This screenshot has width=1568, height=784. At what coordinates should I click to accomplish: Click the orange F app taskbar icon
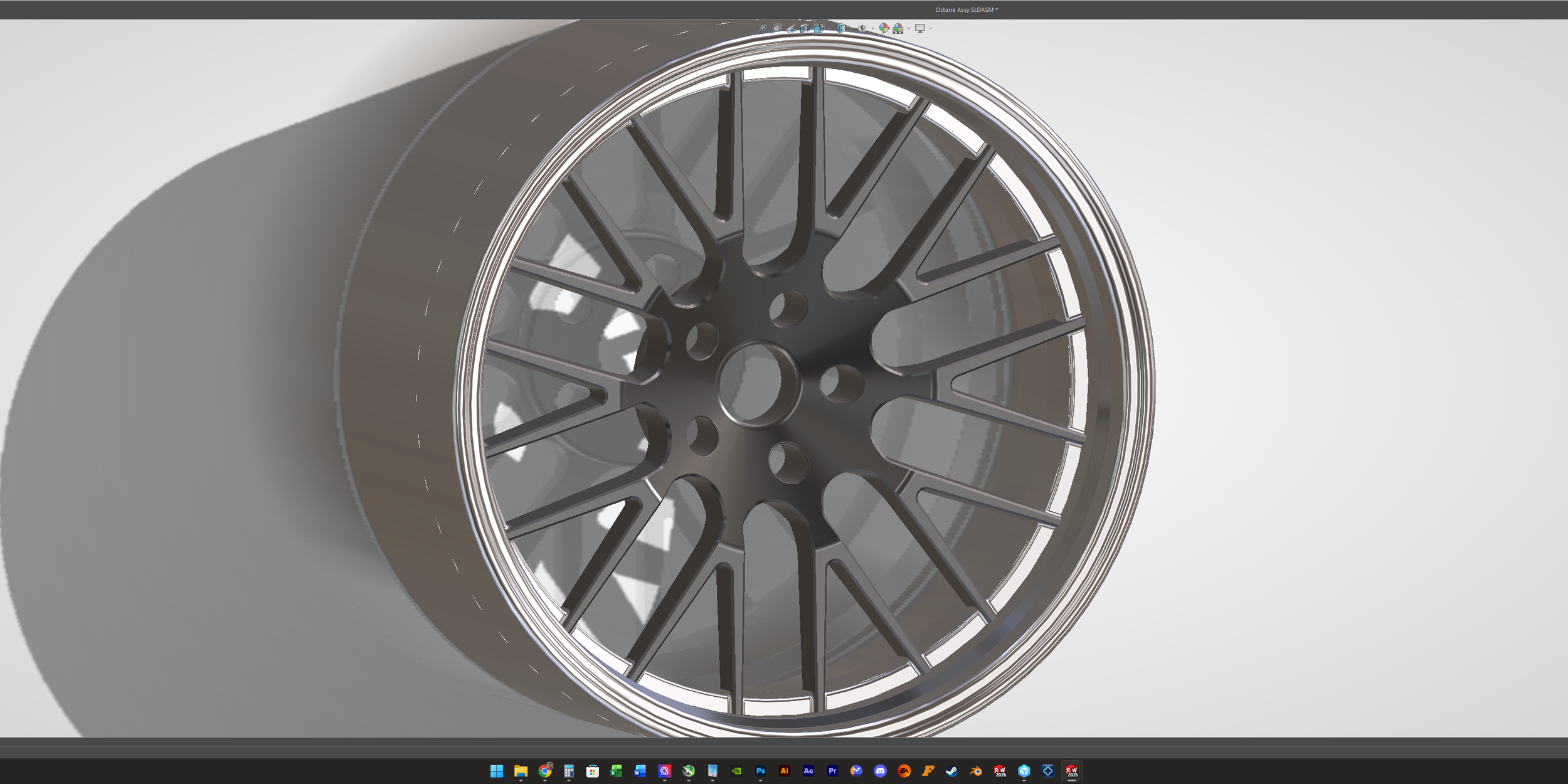click(x=928, y=771)
